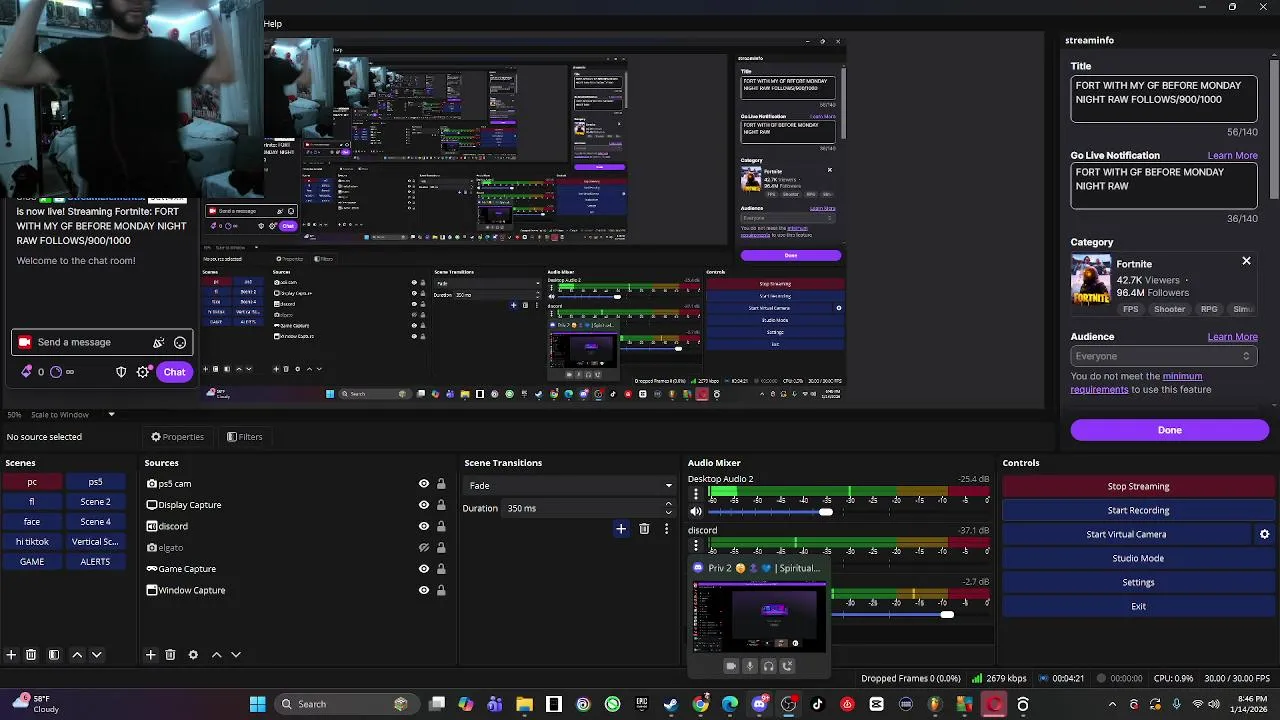1280x720 pixels.
Task: Switch to hi tiktok scene
Action: (x=32, y=542)
